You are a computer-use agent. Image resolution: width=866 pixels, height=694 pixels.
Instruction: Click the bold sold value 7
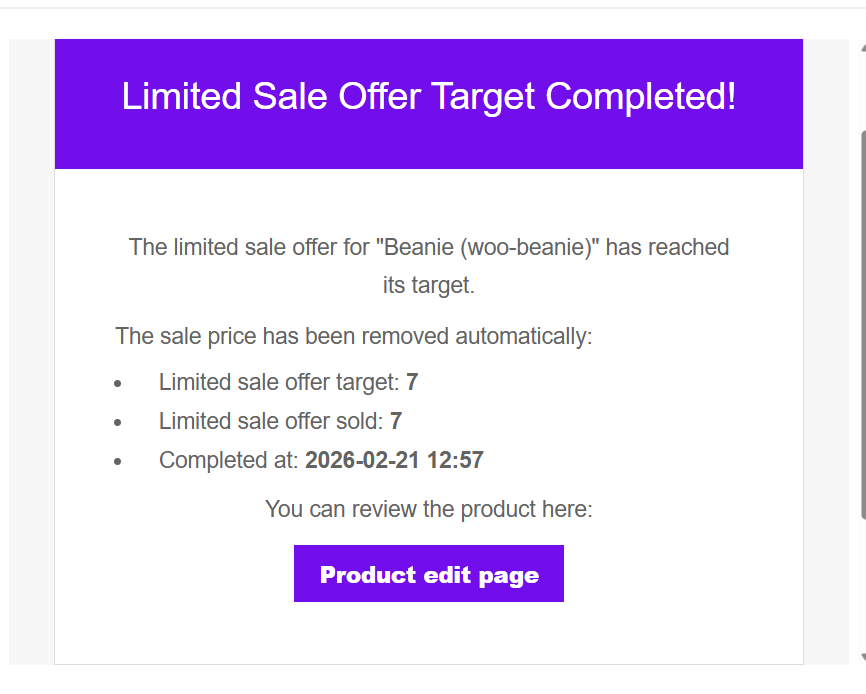click(396, 421)
